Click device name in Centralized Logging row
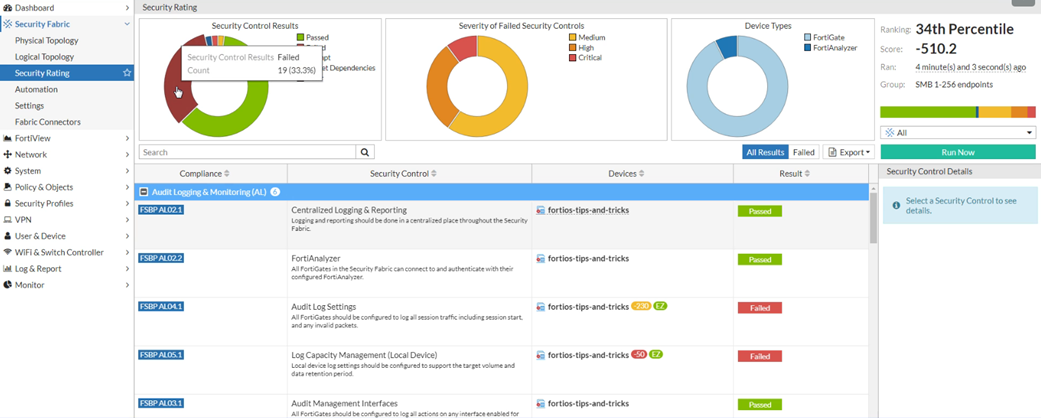The width and height of the screenshot is (1041, 418). 588,210
